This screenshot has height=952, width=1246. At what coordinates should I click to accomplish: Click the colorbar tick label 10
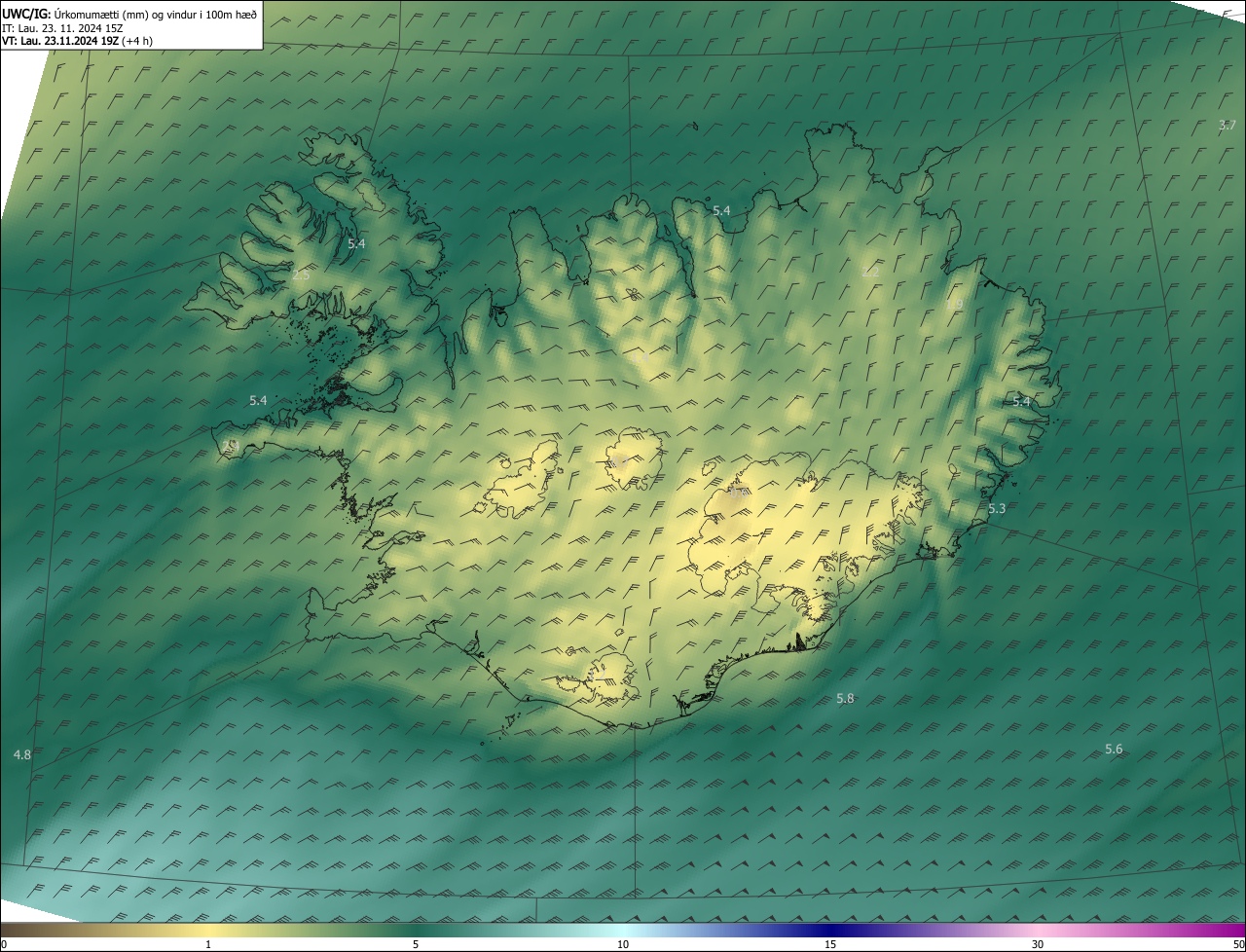pyautogui.click(x=623, y=944)
